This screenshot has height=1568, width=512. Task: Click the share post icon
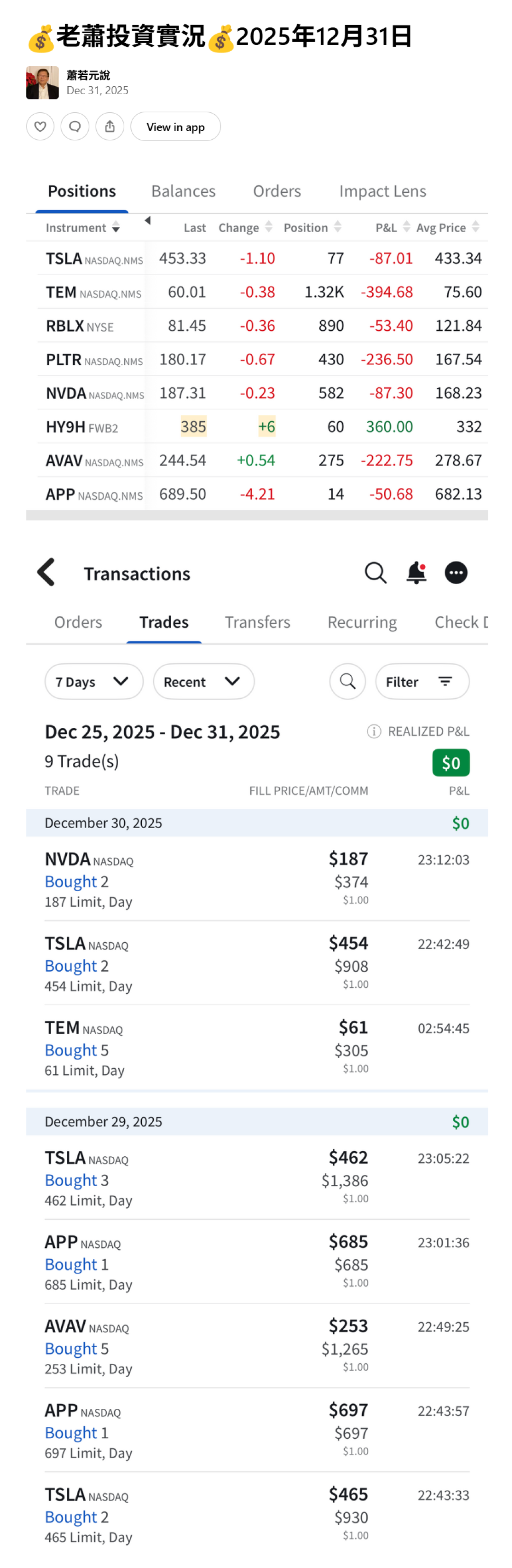[110, 126]
